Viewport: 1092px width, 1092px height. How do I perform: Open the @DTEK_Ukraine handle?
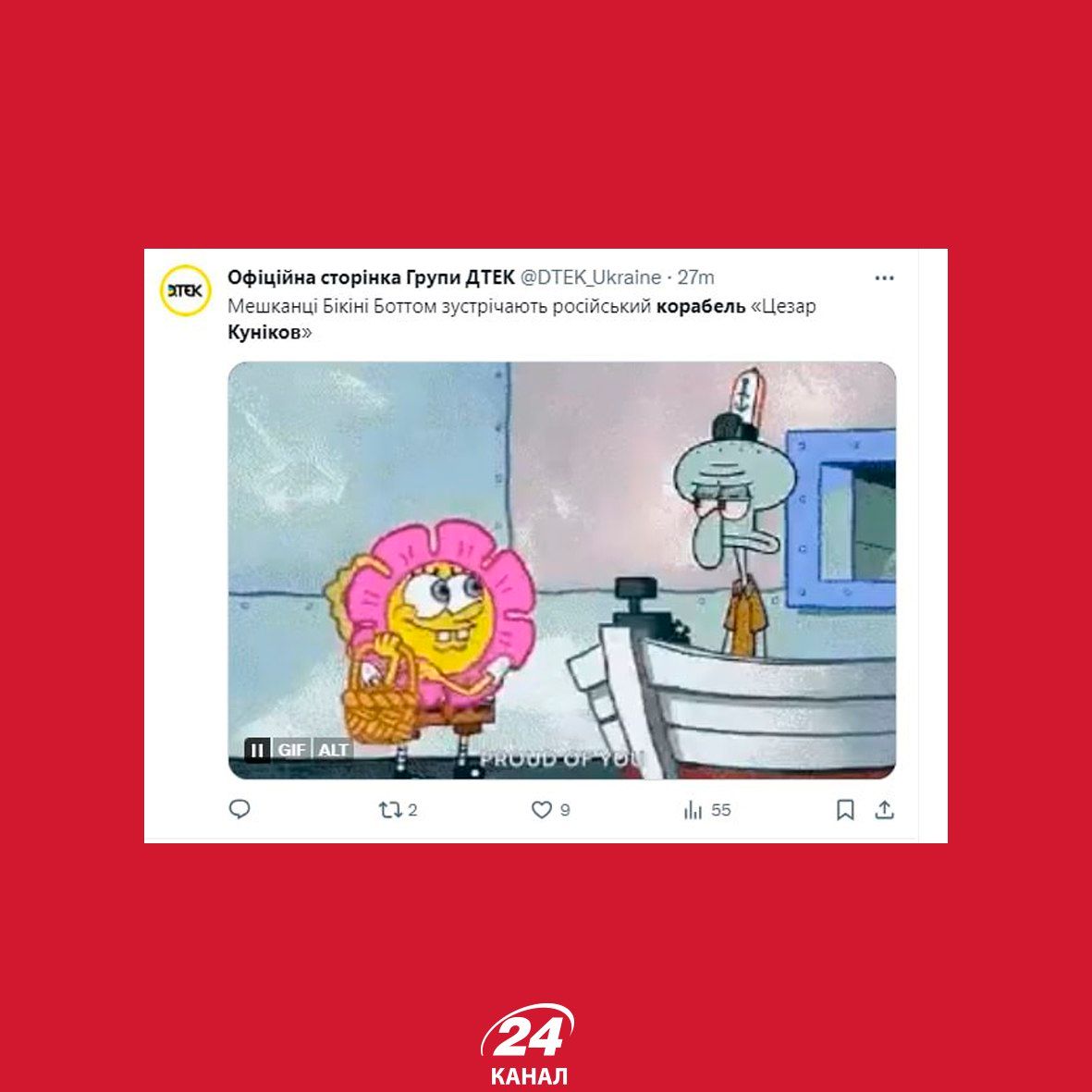[x=591, y=277]
